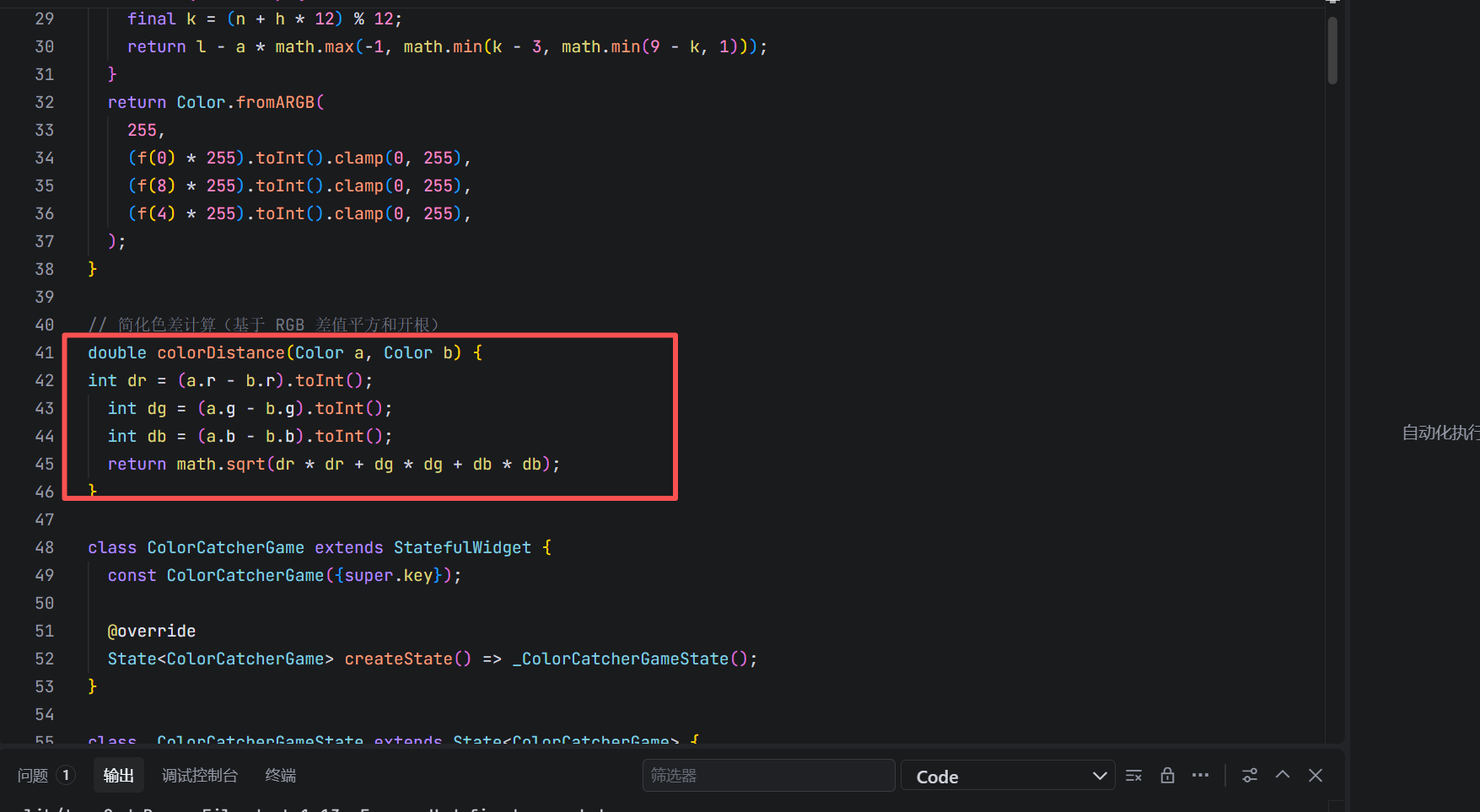Click the @override annotation
The width and height of the screenshot is (1480, 812).
tap(152, 631)
